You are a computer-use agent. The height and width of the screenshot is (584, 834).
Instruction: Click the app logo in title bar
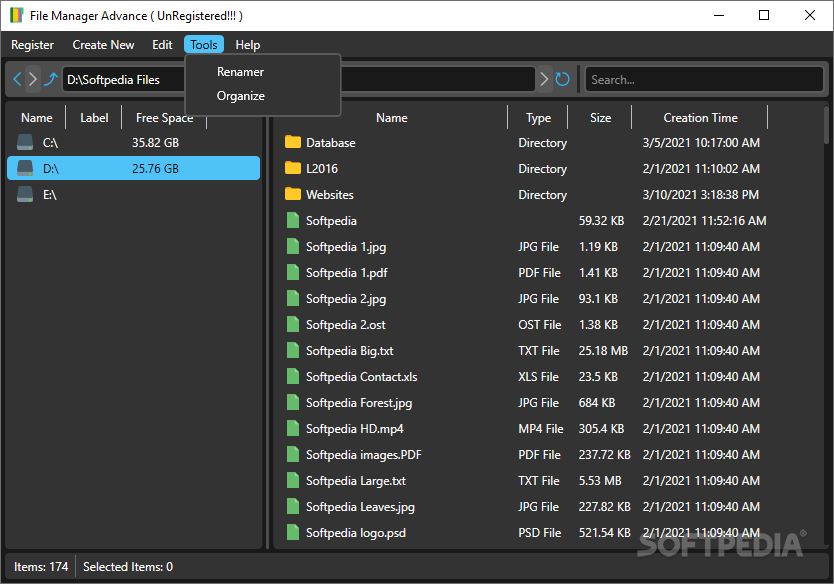(x=16, y=15)
